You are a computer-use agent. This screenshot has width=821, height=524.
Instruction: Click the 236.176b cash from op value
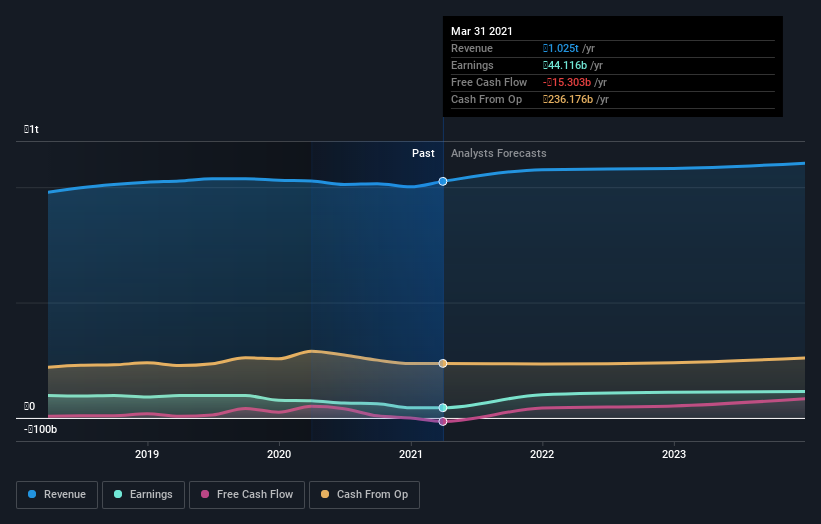pos(568,99)
